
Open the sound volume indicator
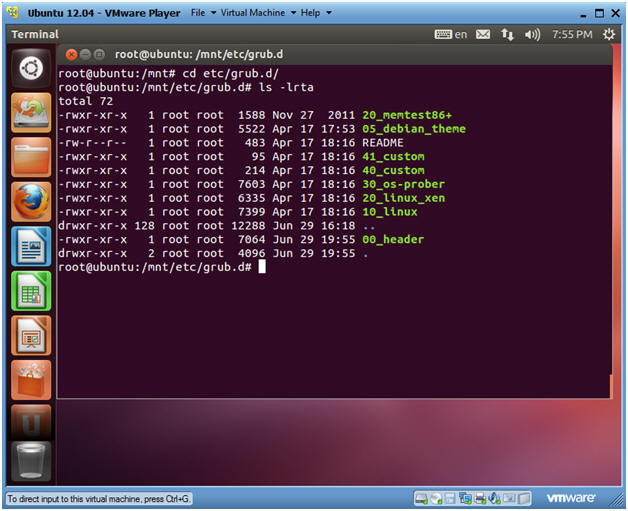click(532, 34)
